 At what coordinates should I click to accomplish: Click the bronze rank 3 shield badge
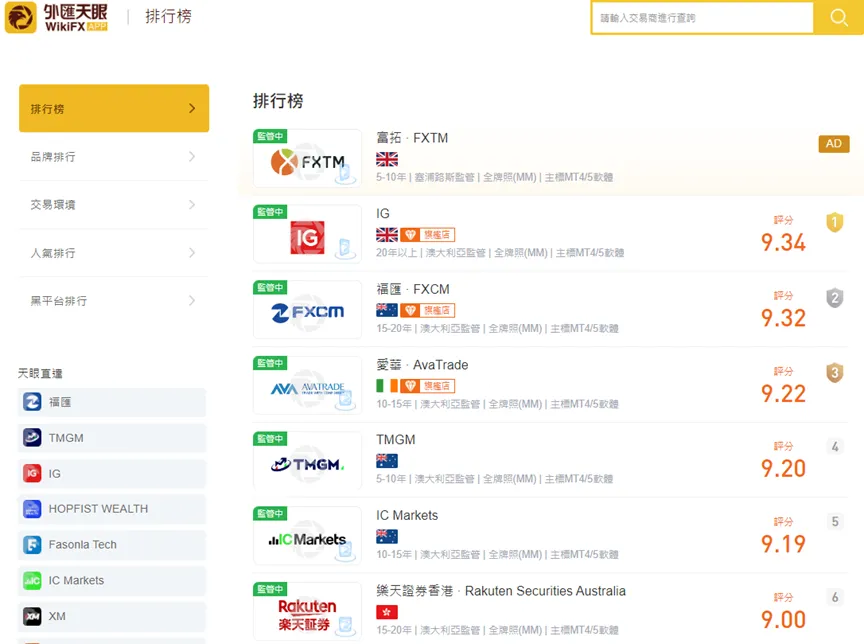click(835, 373)
